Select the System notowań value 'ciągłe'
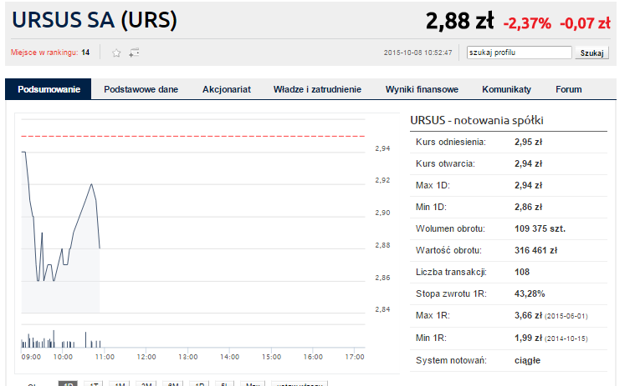The image size is (640, 386). [x=527, y=360]
